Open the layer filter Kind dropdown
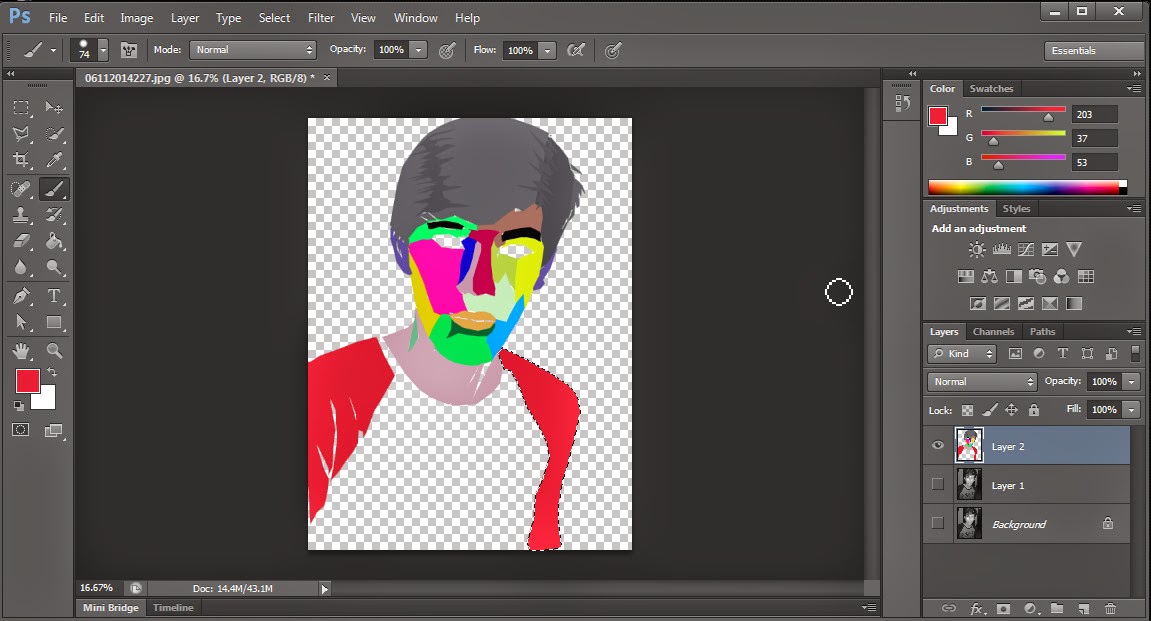 click(x=962, y=354)
